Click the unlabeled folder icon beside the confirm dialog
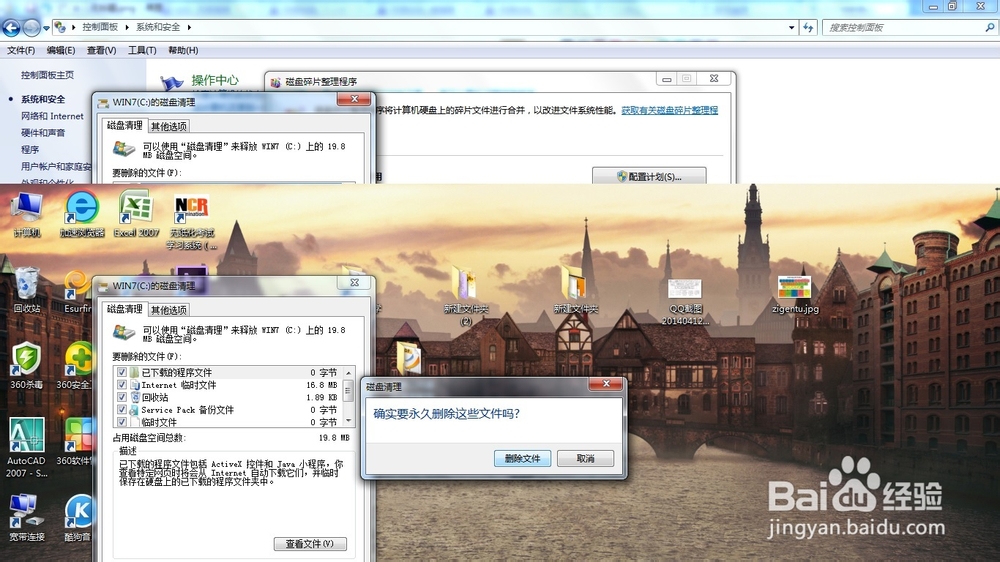 pyautogui.click(x=408, y=357)
